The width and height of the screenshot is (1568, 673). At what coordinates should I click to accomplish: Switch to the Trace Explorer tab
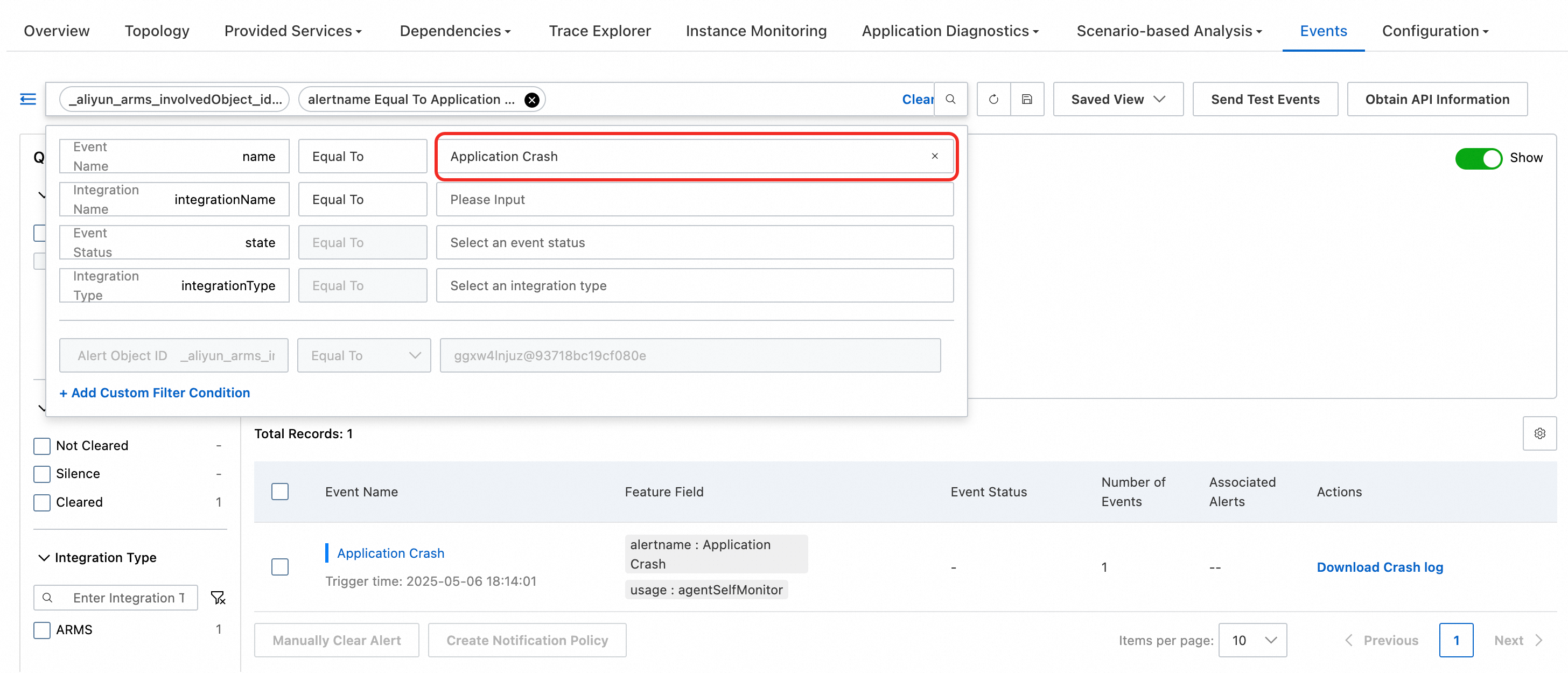pyautogui.click(x=599, y=31)
